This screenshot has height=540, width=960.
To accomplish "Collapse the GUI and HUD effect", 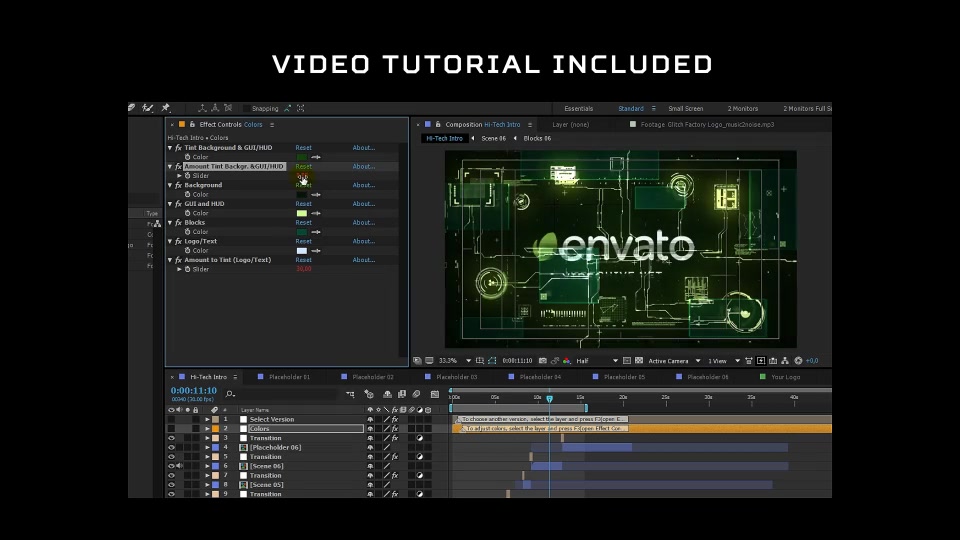I will tap(170, 204).
